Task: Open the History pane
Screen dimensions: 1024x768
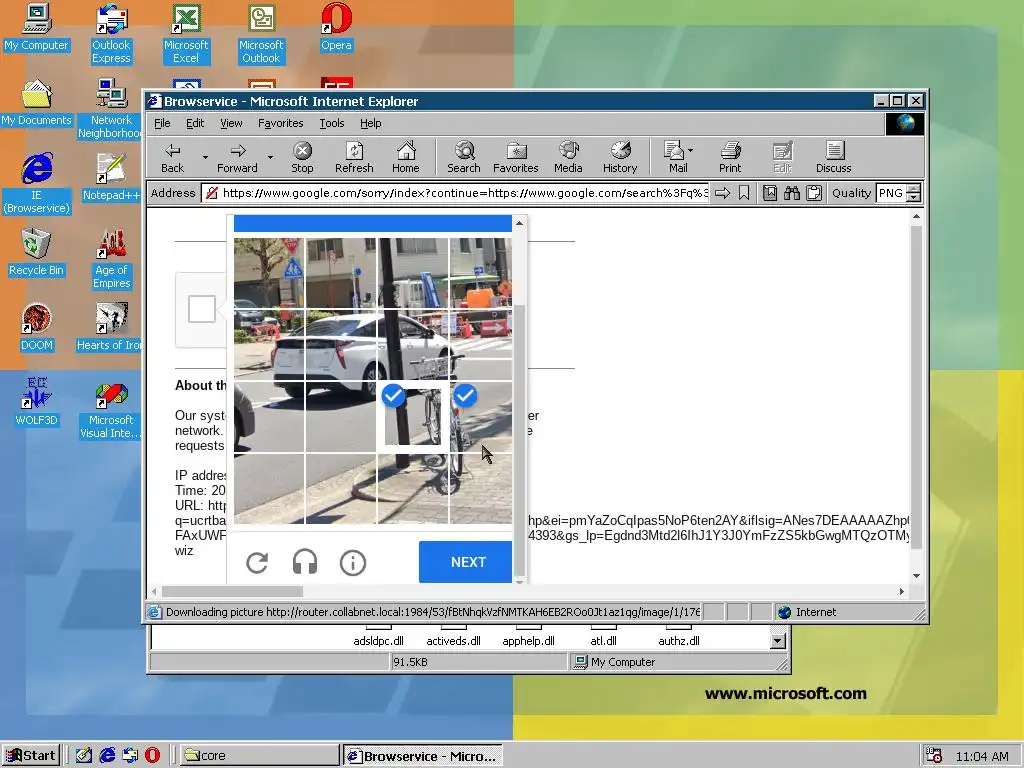Action: click(x=620, y=157)
